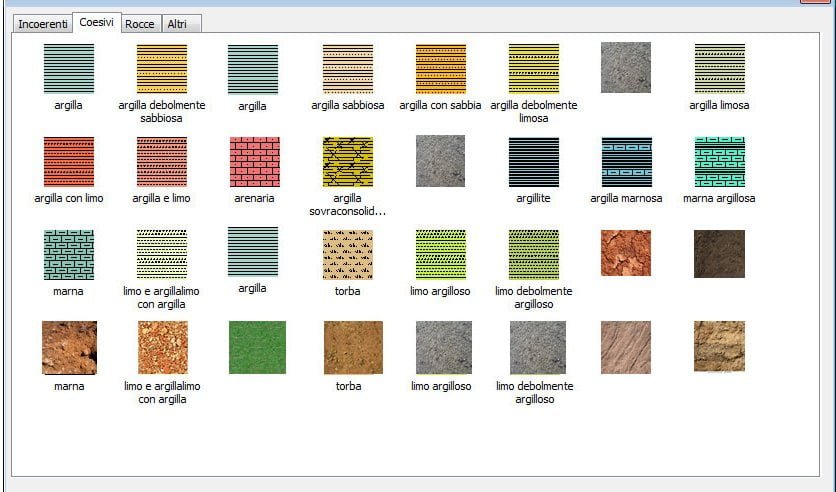Pick the orange argilla con sabbia pattern
Image resolution: width=836 pixels, height=492 pixels.
pos(440,69)
